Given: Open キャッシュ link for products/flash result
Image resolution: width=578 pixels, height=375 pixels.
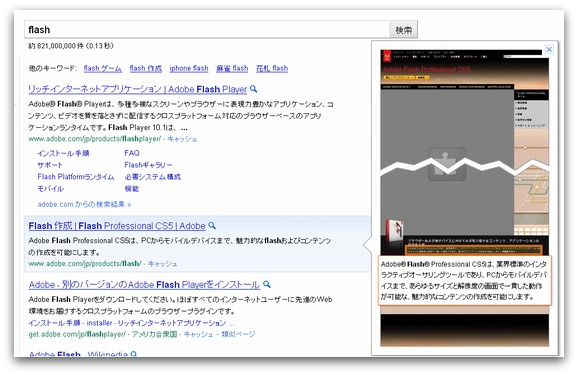Looking at the screenshot, I should (163, 264).
